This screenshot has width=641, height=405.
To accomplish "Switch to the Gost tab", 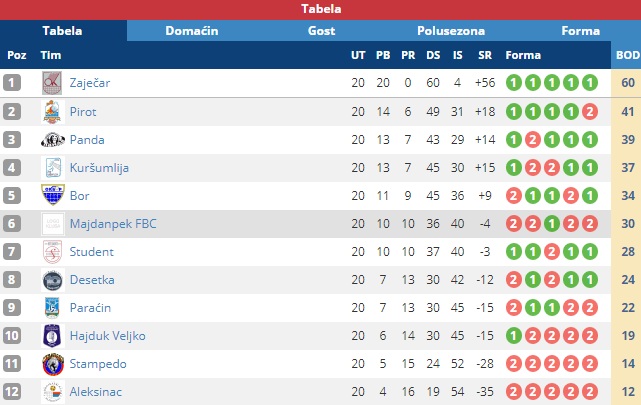I will click(x=321, y=31).
